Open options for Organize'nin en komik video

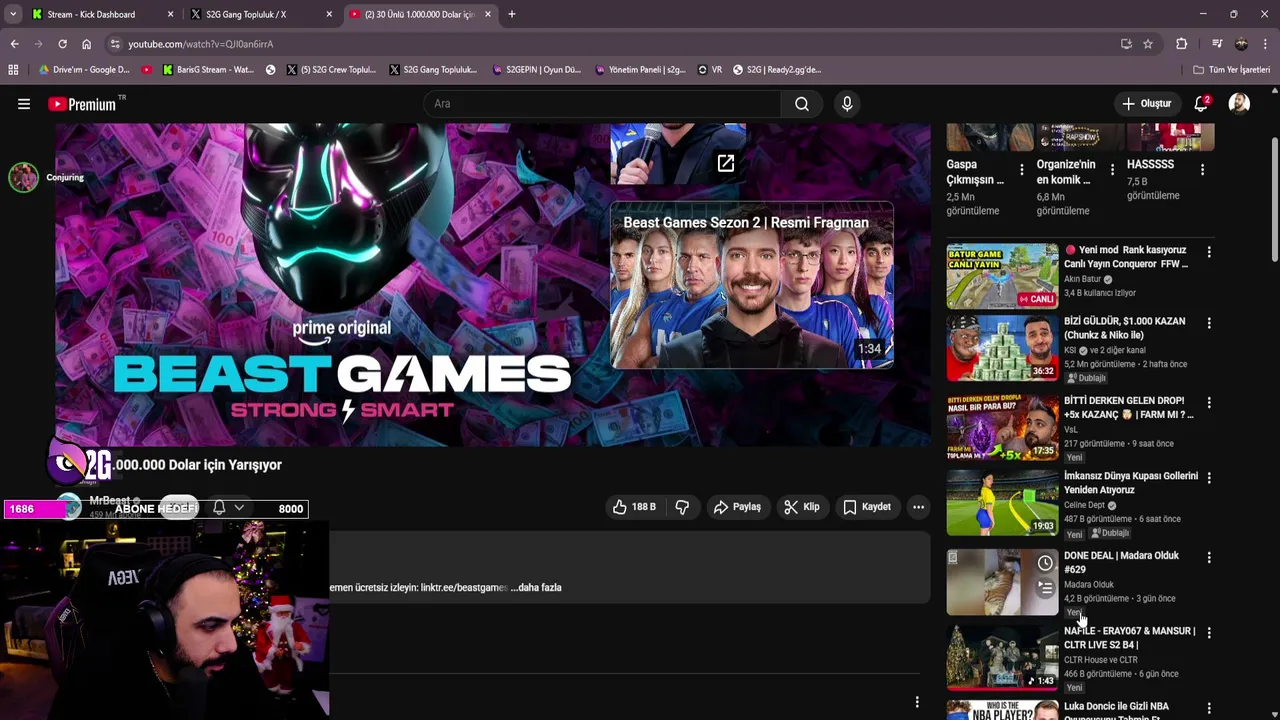[x=1112, y=170]
